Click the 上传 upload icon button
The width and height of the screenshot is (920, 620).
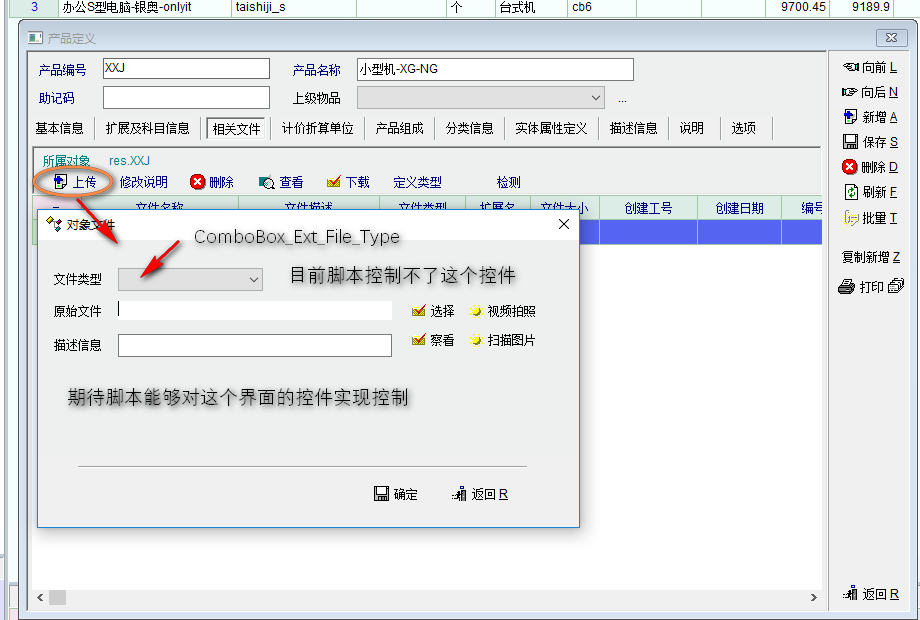60,182
